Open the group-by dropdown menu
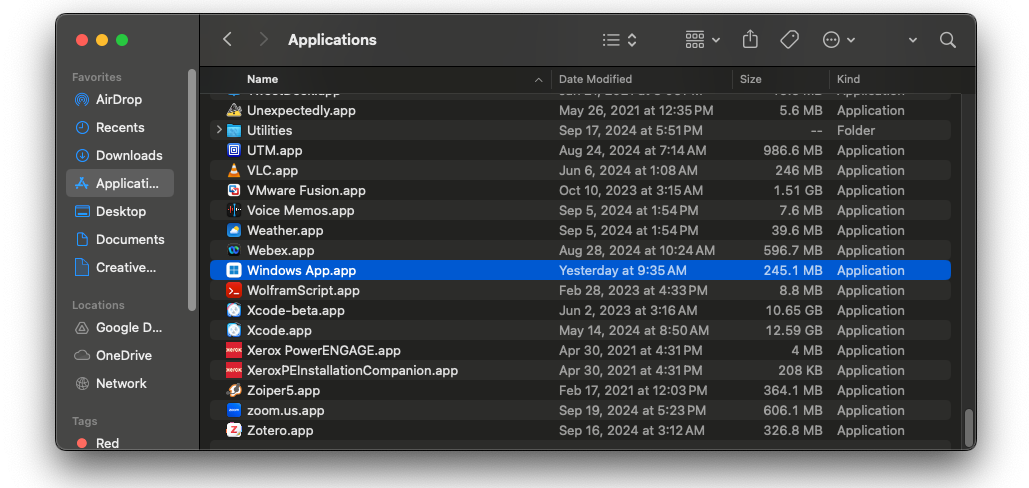This screenshot has width=1029, height=488. [702, 40]
